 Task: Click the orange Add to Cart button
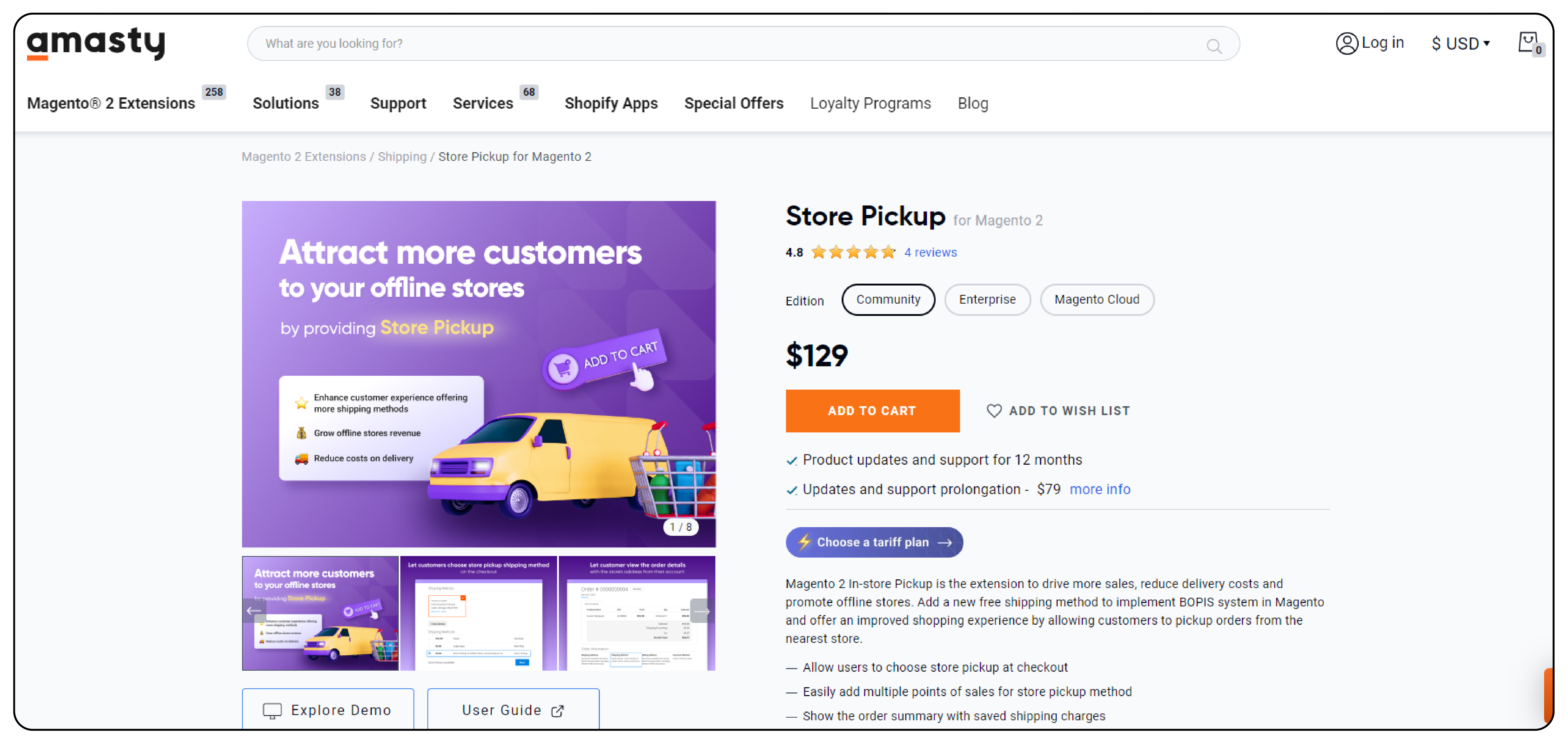tap(872, 411)
